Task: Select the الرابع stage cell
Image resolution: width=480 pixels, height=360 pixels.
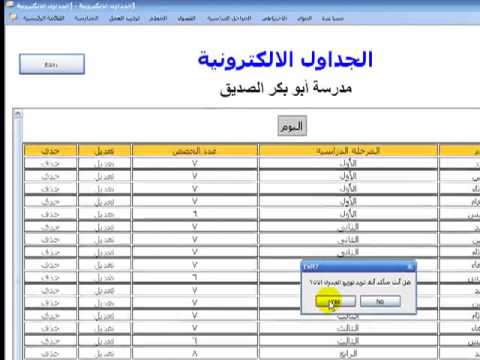Action: (348, 354)
